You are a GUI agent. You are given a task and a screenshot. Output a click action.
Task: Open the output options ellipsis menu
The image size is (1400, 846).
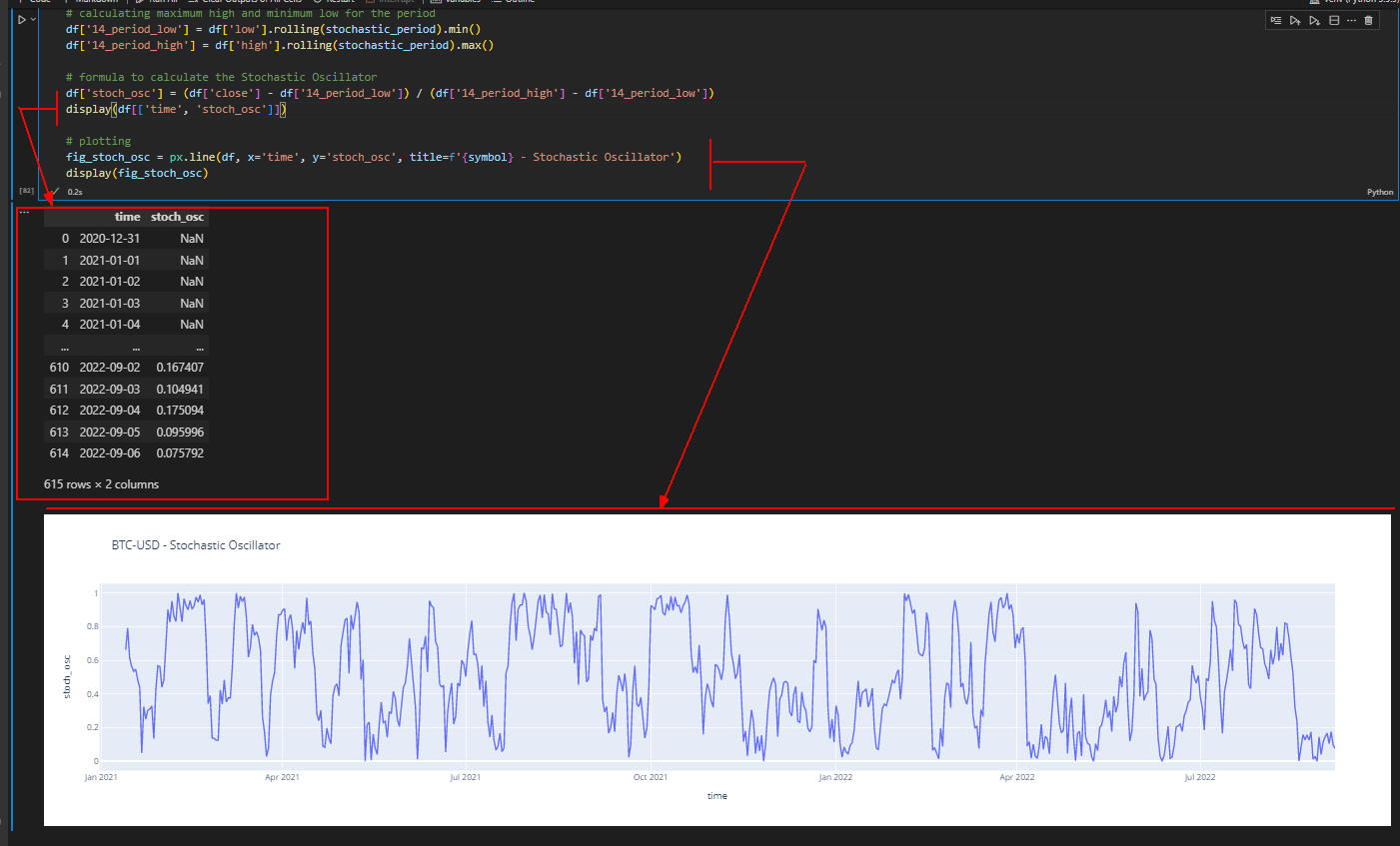pos(24,213)
